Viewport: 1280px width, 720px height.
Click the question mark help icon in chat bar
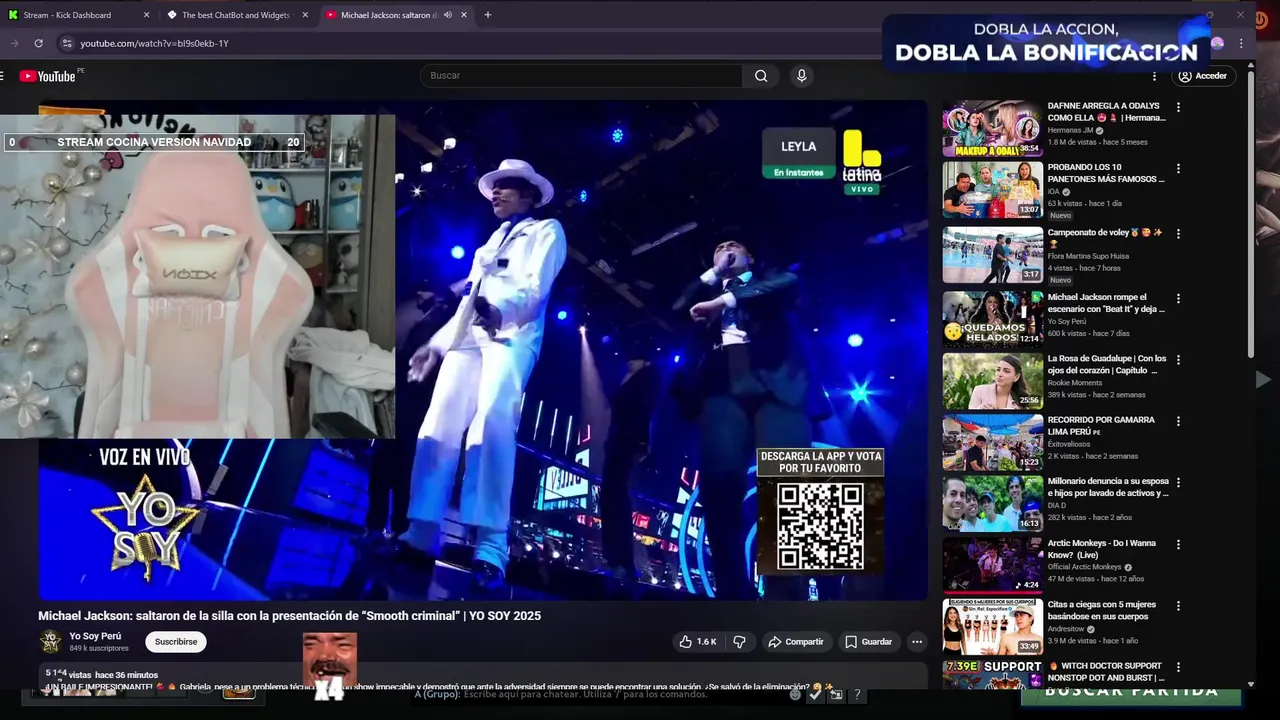(x=857, y=694)
